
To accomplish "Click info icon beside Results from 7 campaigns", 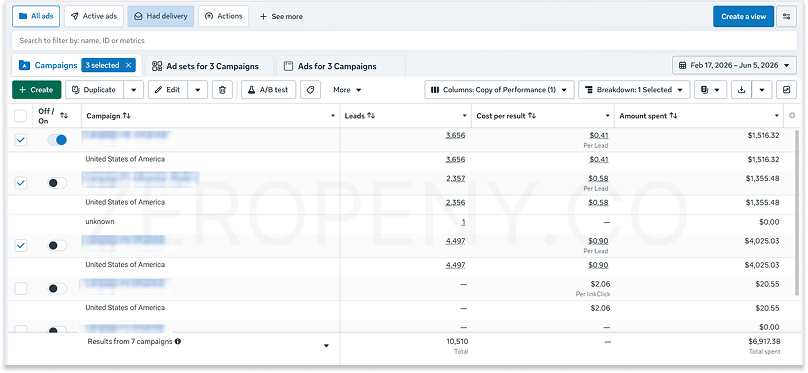I will coord(178,341).
